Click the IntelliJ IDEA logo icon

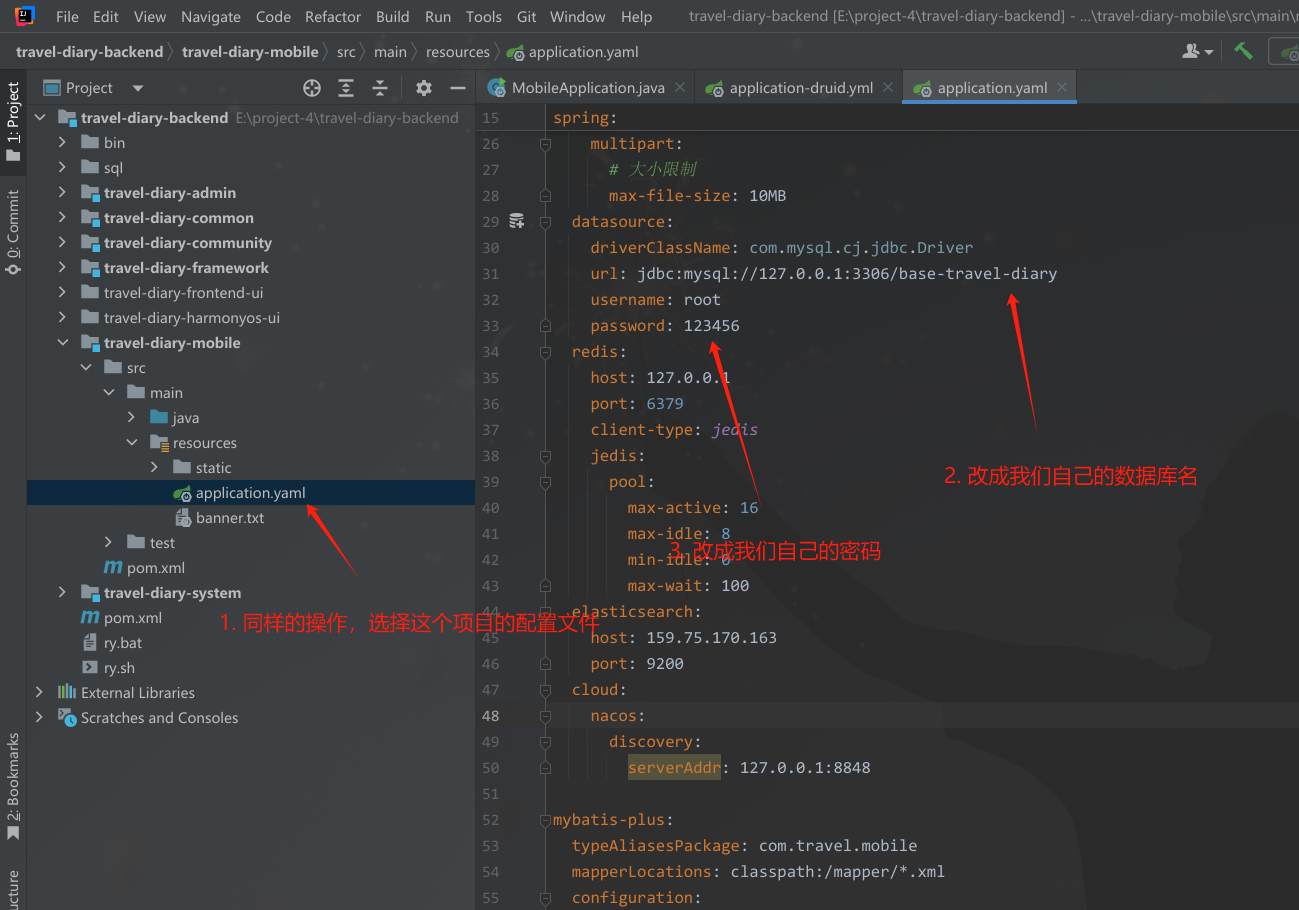click(25, 16)
